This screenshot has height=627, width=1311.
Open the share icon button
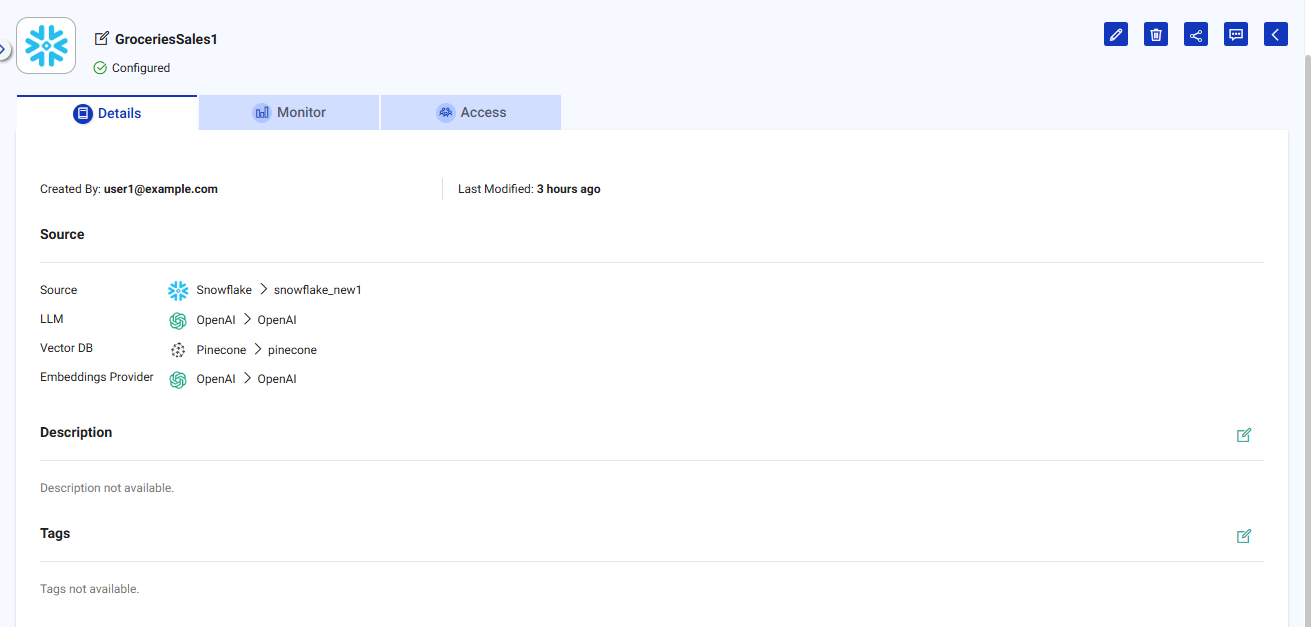pos(1196,35)
